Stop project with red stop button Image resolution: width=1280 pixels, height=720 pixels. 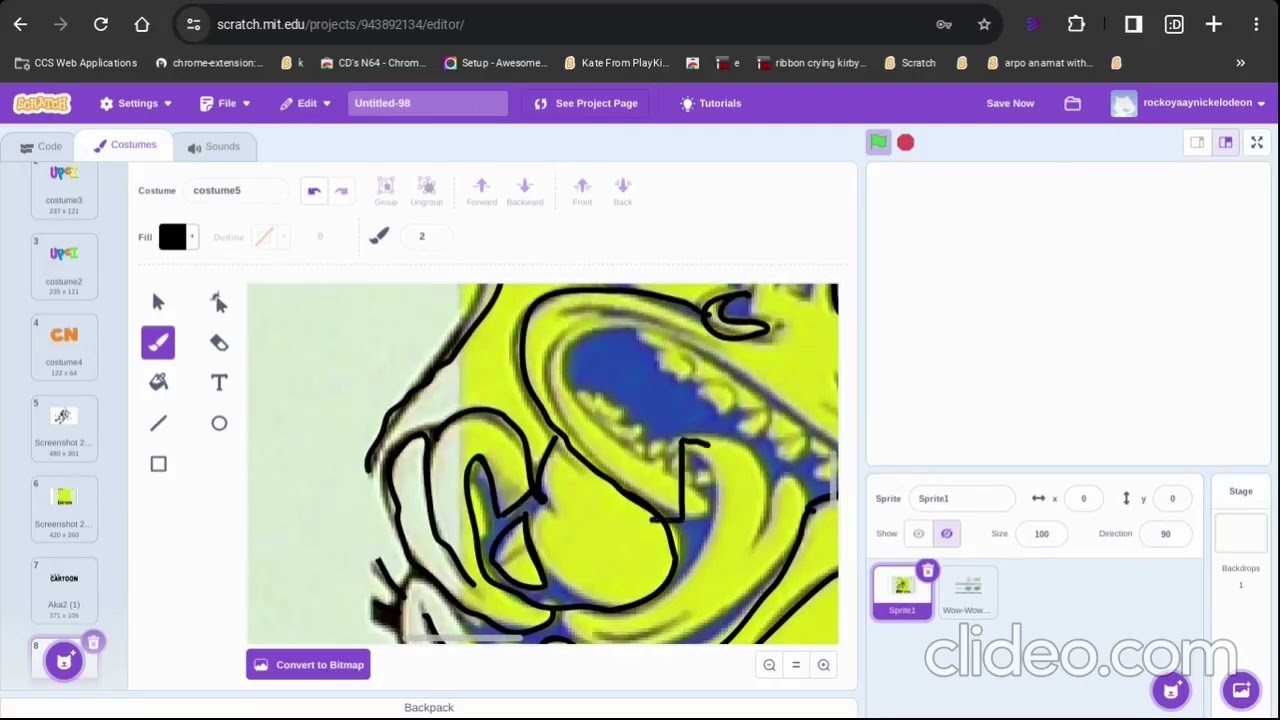click(x=905, y=142)
